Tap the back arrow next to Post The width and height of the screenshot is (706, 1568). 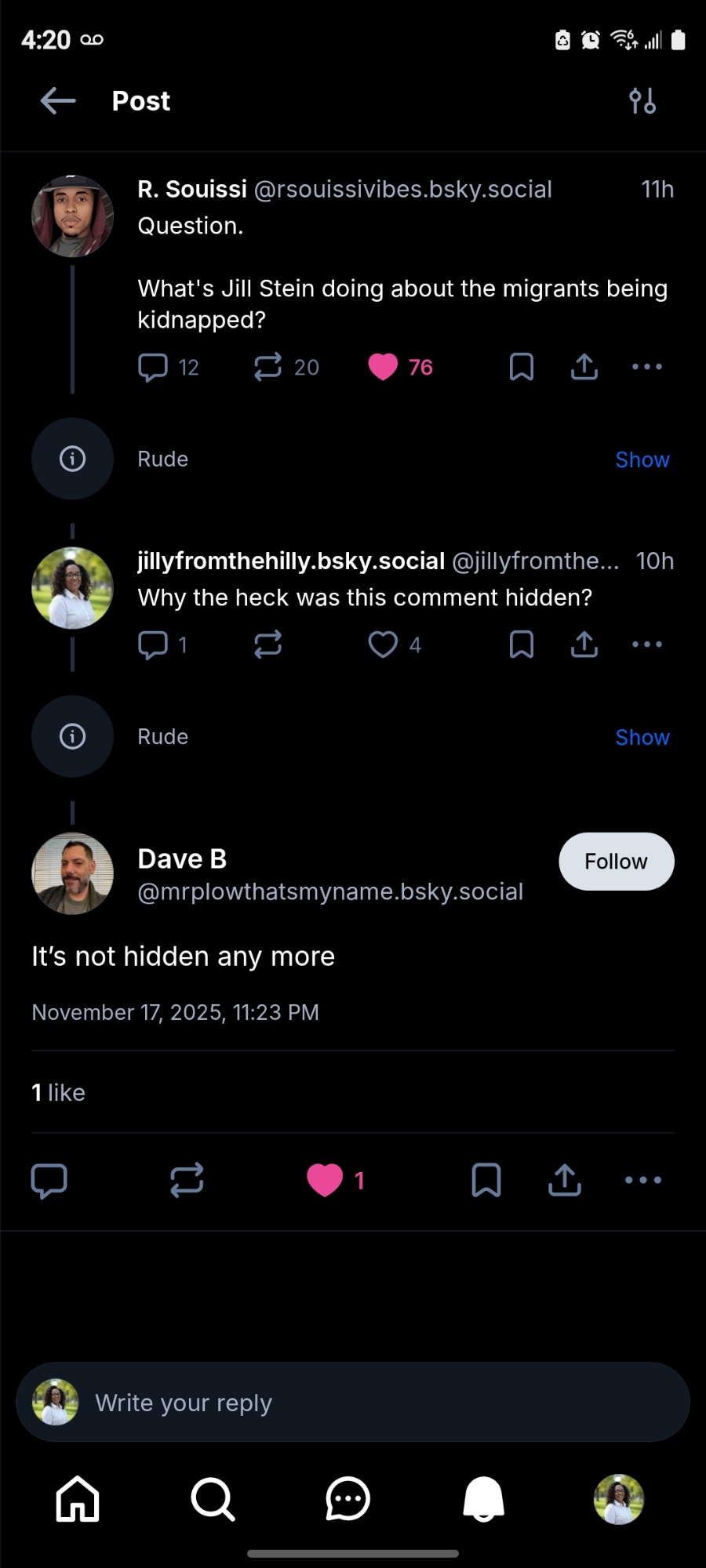[58, 101]
